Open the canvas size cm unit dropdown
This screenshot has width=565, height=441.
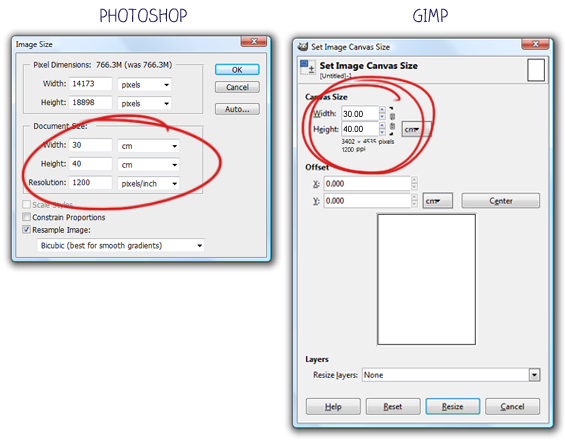tap(415, 129)
